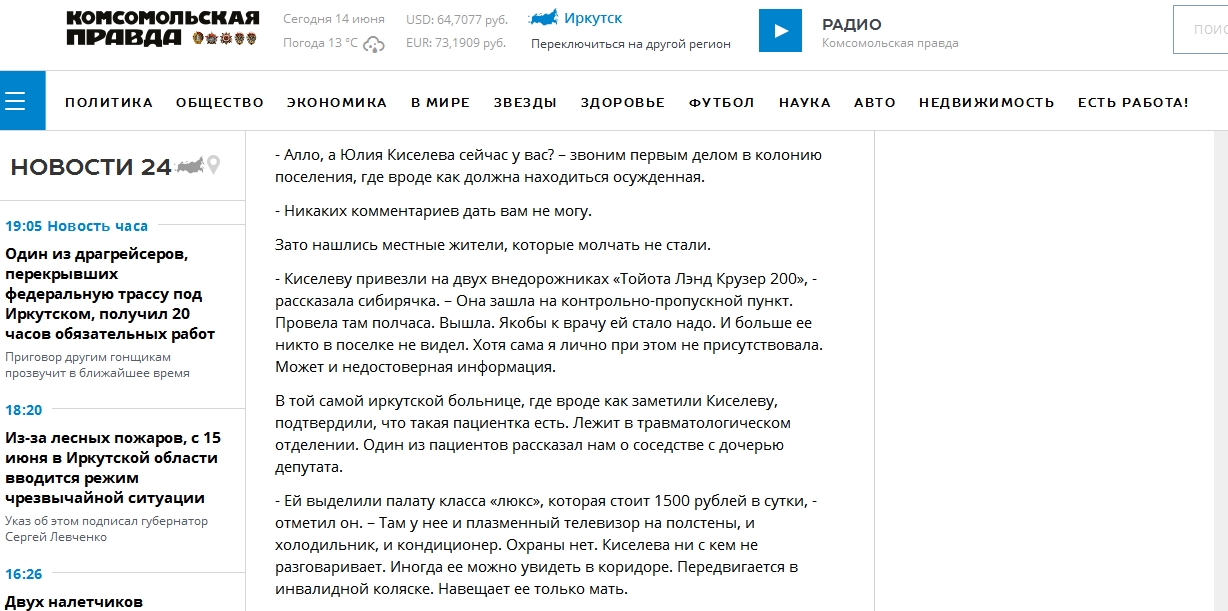Open the ОБЩЕСТВО section

click(220, 102)
